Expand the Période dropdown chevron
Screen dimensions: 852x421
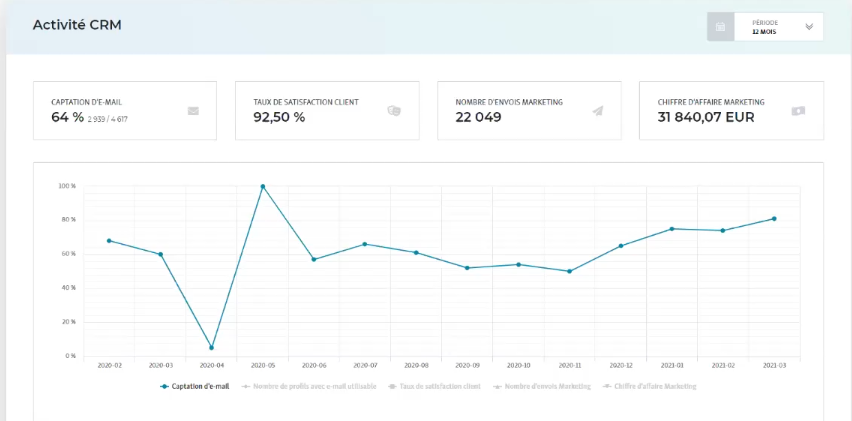coord(809,27)
